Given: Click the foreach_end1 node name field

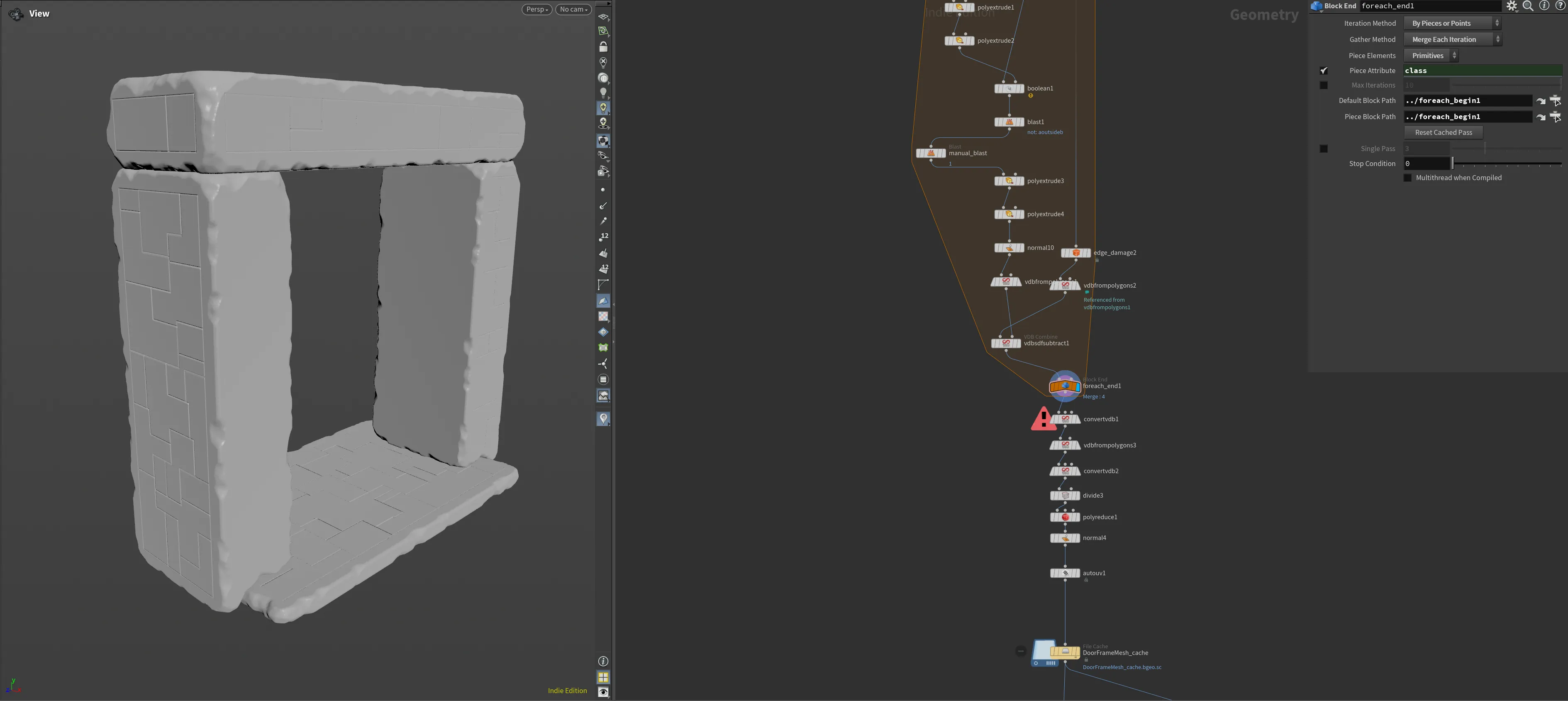Looking at the screenshot, I should pyautogui.click(x=1431, y=6).
